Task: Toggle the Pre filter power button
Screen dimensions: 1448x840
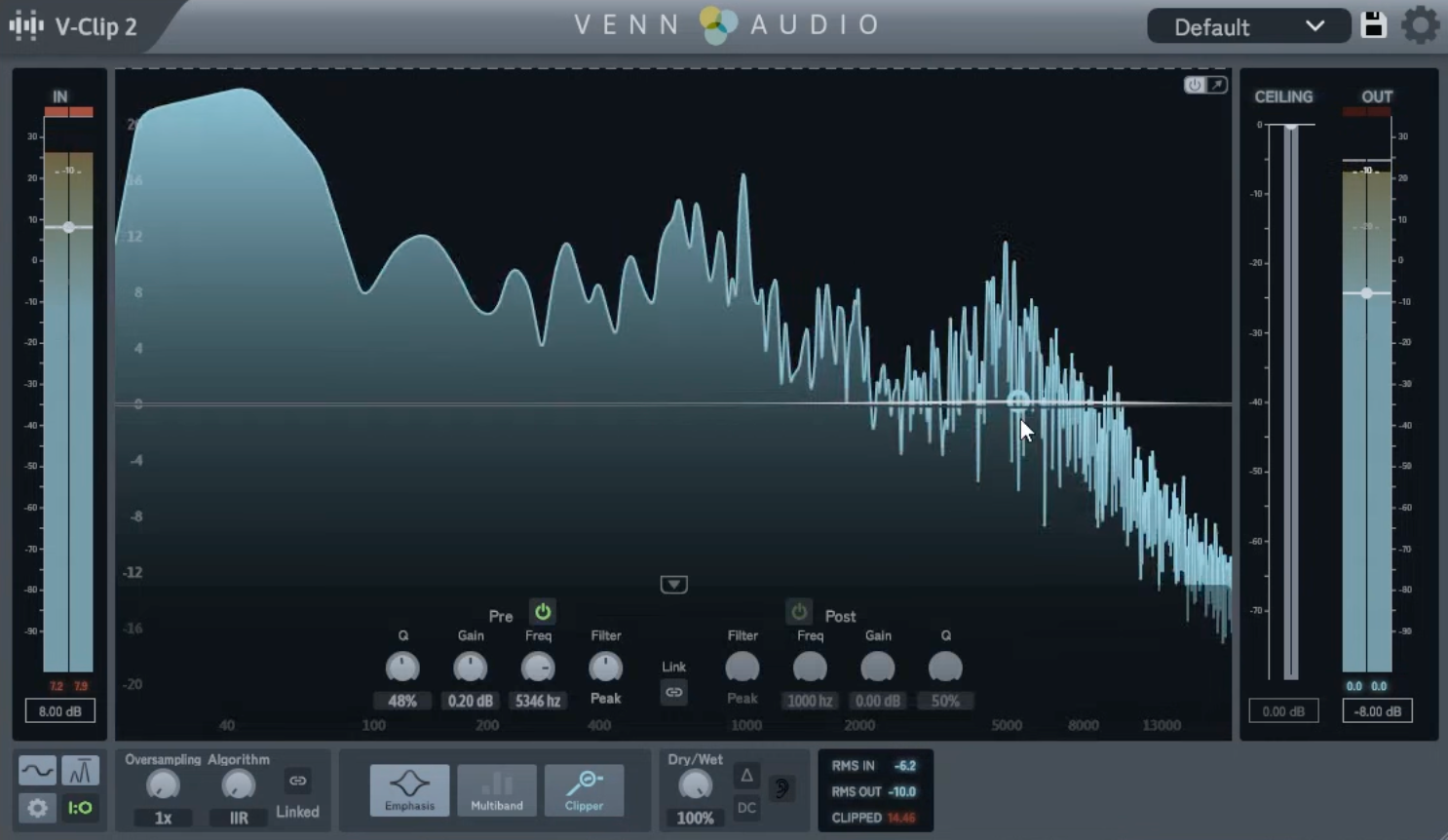Action: (543, 612)
